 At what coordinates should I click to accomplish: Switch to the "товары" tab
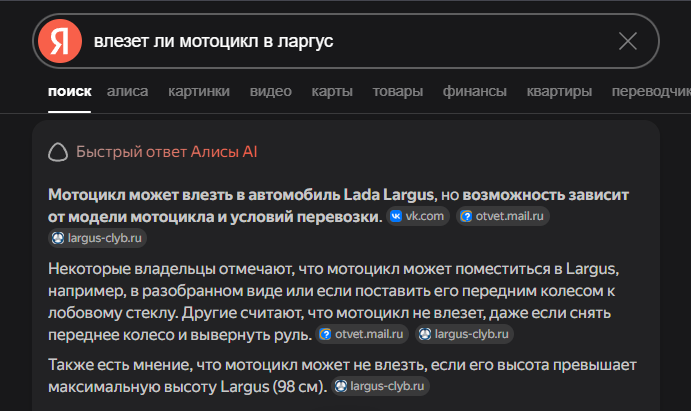pyautogui.click(x=398, y=91)
